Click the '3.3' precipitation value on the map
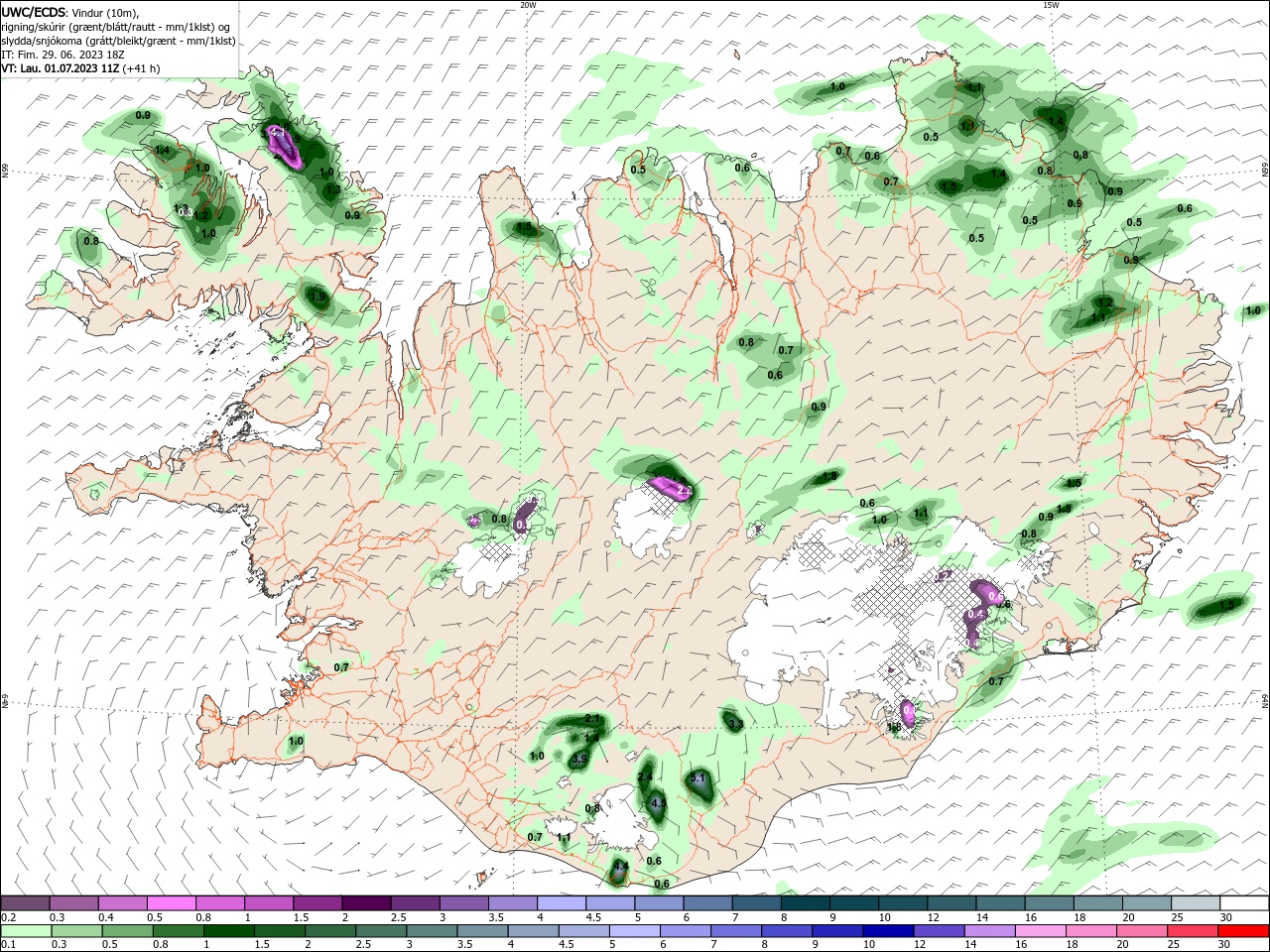Image resolution: width=1270 pixels, height=952 pixels. pos(735,725)
